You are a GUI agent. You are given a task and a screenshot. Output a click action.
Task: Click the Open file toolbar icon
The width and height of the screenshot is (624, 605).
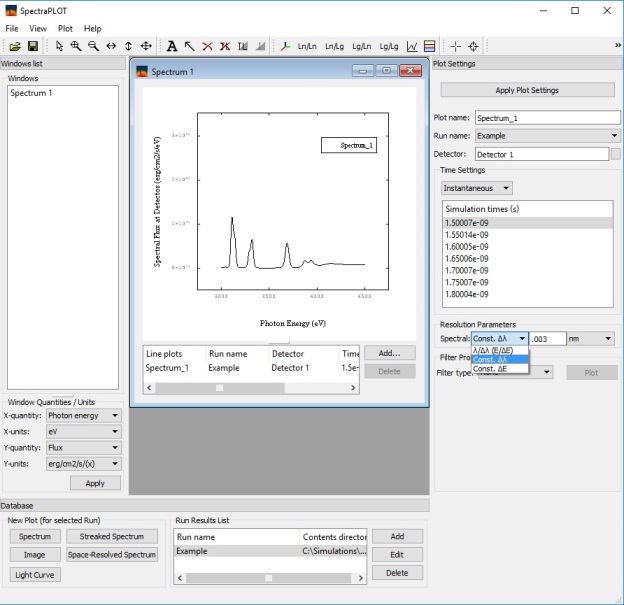[x=15, y=46]
